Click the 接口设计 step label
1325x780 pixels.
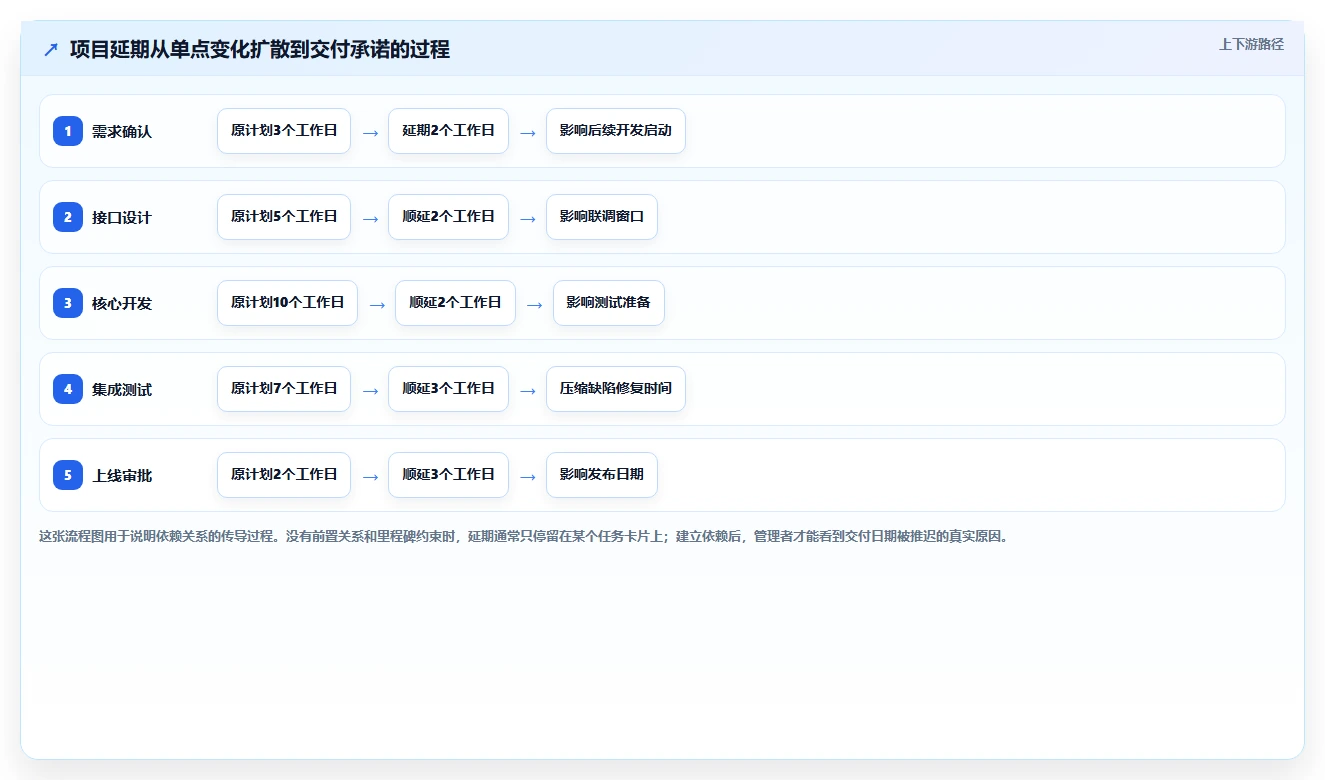tap(122, 217)
